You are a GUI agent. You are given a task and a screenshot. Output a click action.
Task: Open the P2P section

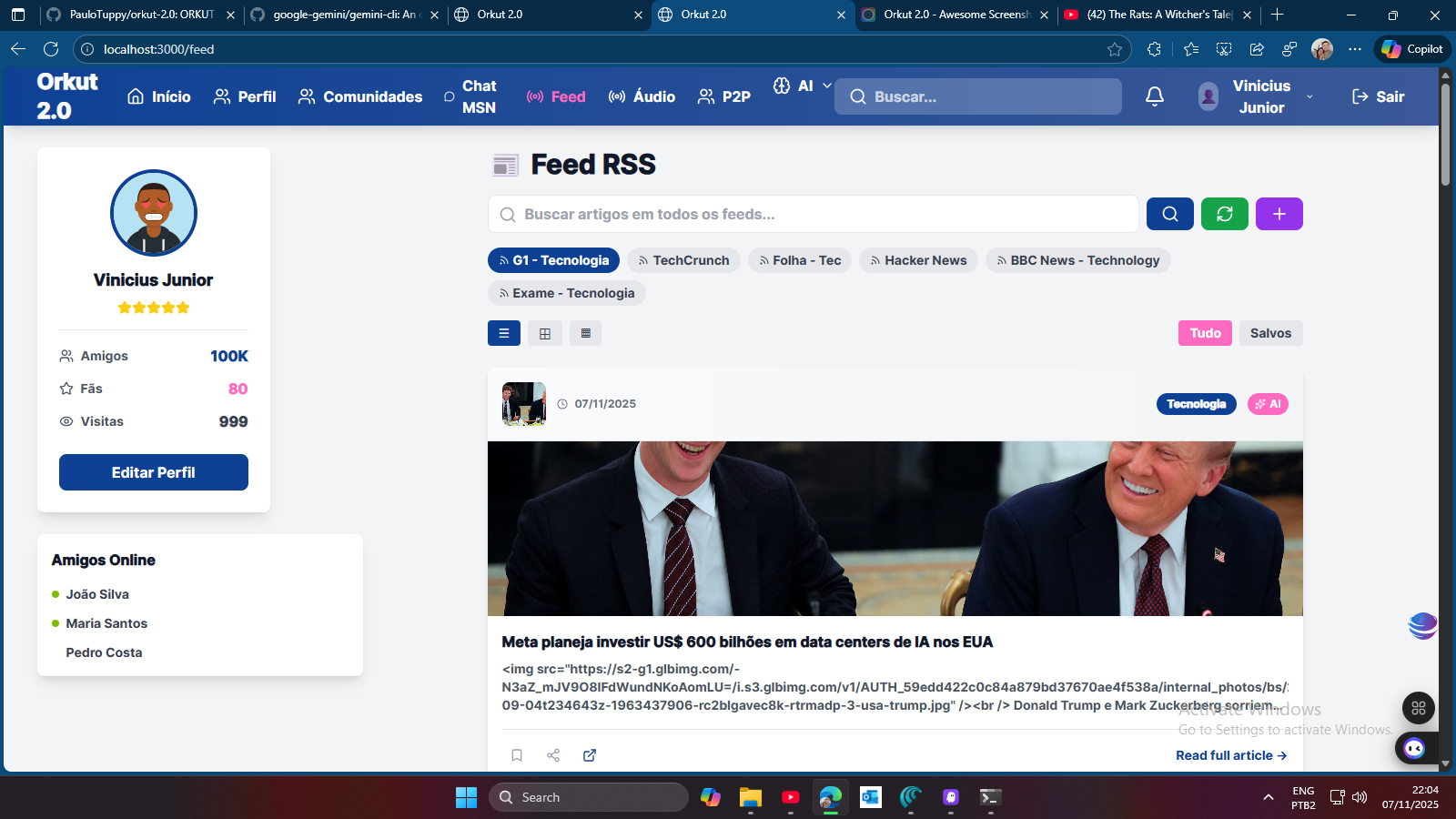pyautogui.click(x=723, y=96)
